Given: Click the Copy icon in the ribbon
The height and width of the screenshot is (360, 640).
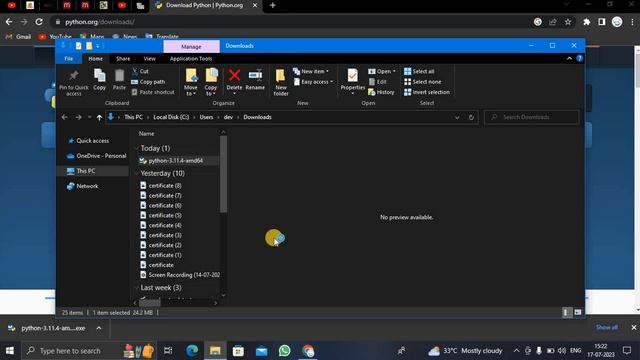Looking at the screenshot, I should point(100,80).
